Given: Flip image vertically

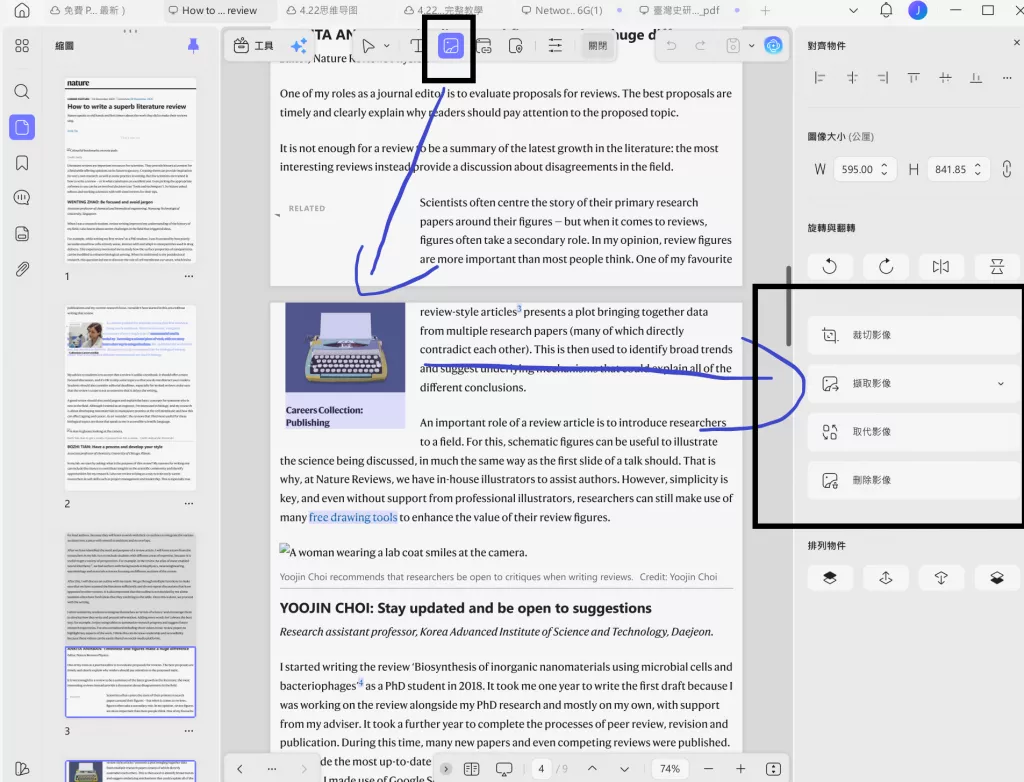Looking at the screenshot, I should (x=997, y=266).
